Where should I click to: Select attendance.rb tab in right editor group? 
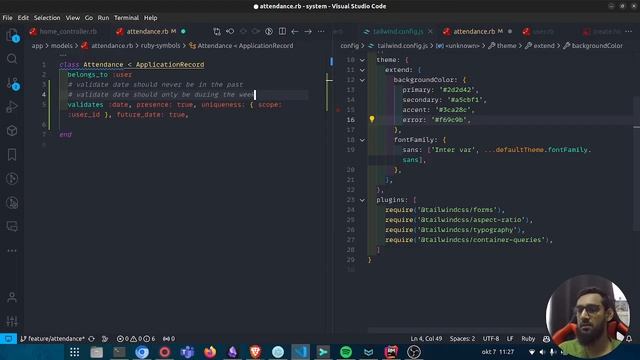pyautogui.click(x=474, y=31)
